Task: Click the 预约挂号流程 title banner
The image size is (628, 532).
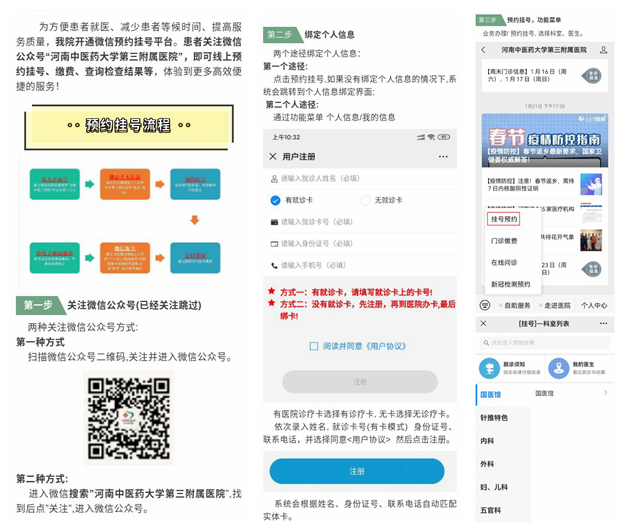Action: click(129, 127)
